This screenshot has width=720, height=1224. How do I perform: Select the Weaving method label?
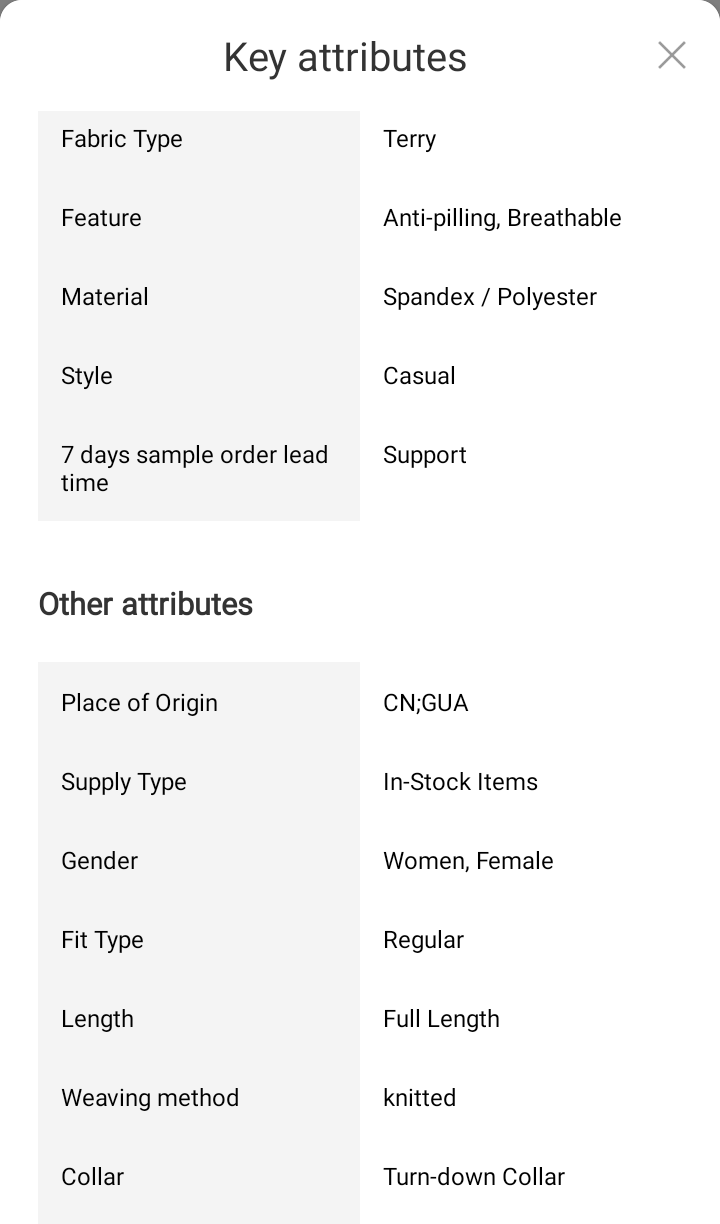(x=150, y=1098)
